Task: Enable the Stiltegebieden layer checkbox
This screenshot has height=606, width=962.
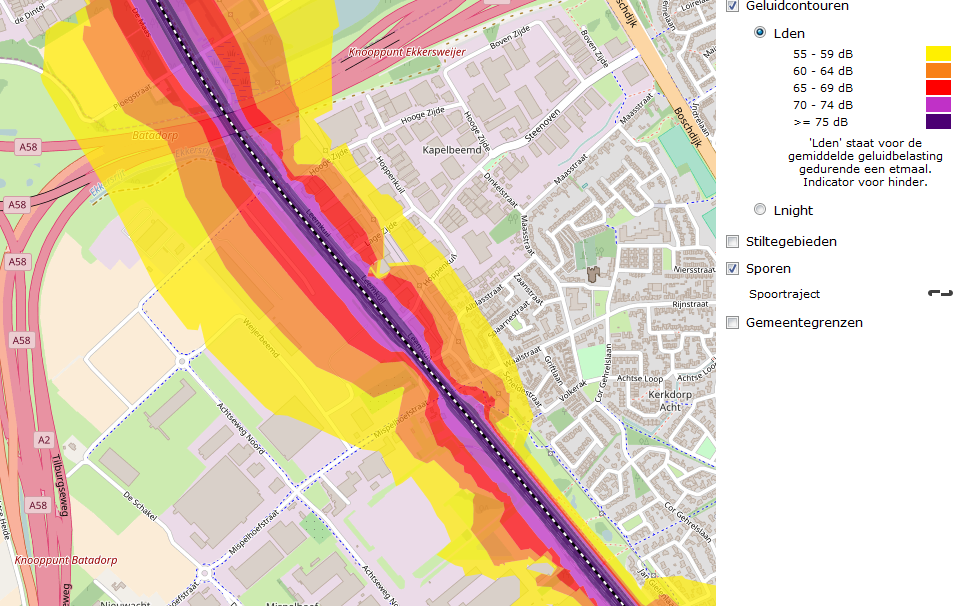Action: tap(733, 241)
